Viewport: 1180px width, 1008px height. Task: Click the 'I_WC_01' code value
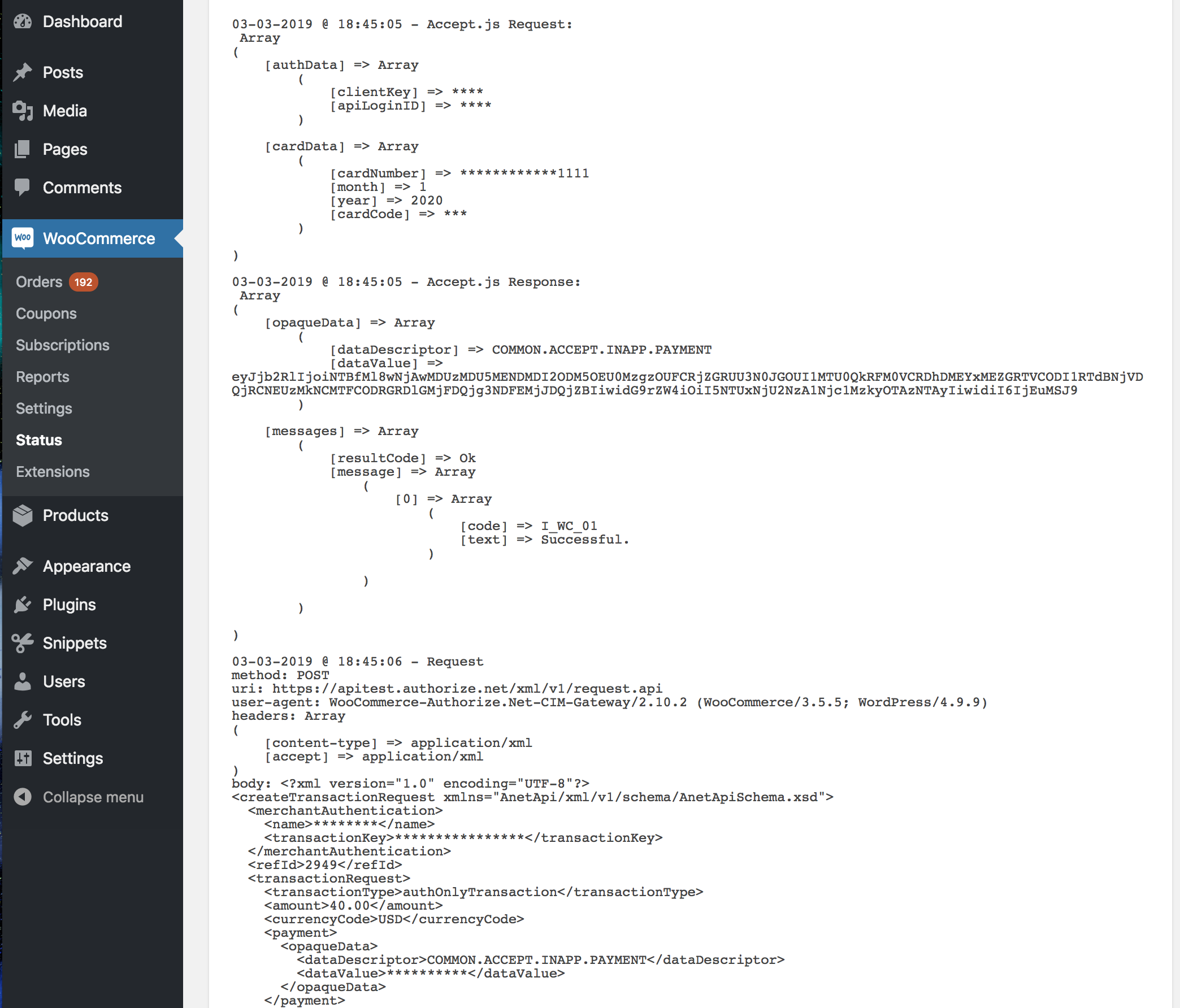[x=569, y=525]
